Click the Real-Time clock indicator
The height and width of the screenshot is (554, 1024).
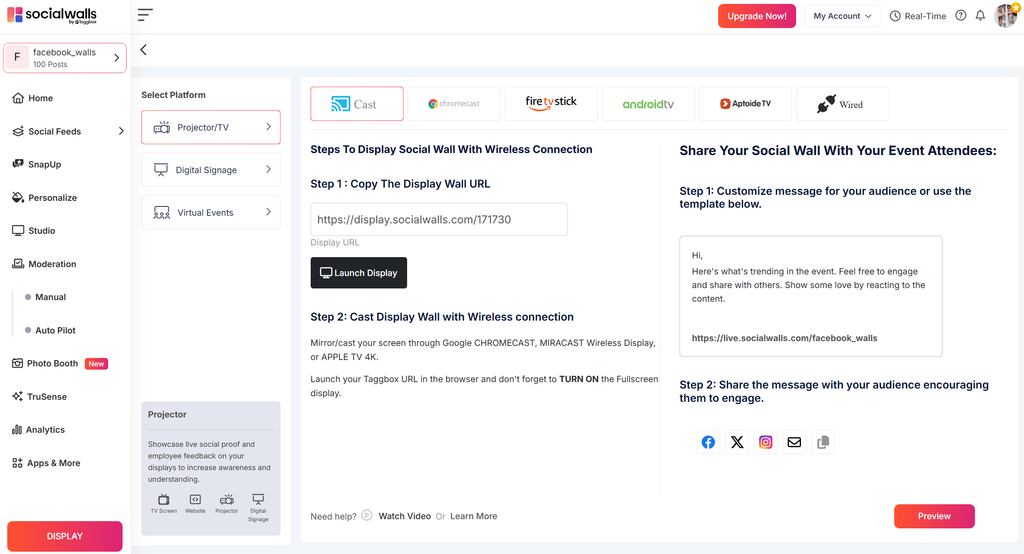[x=918, y=16]
